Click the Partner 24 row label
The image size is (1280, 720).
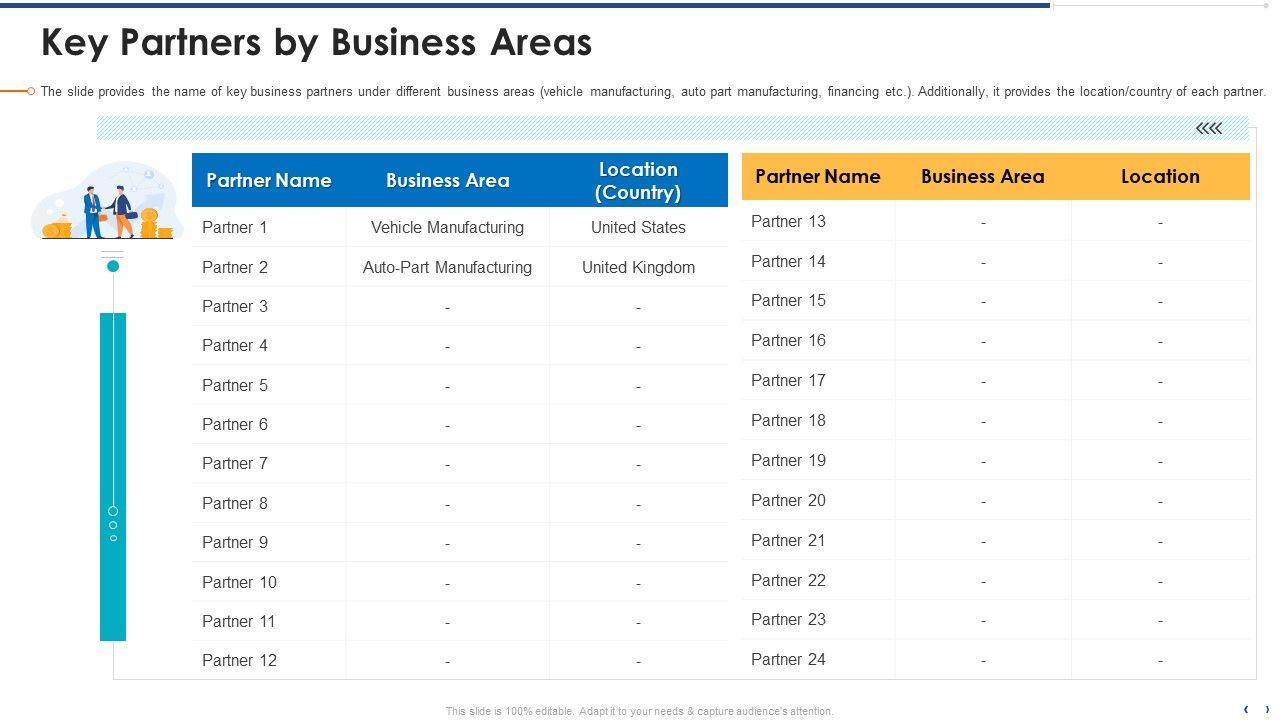click(788, 659)
